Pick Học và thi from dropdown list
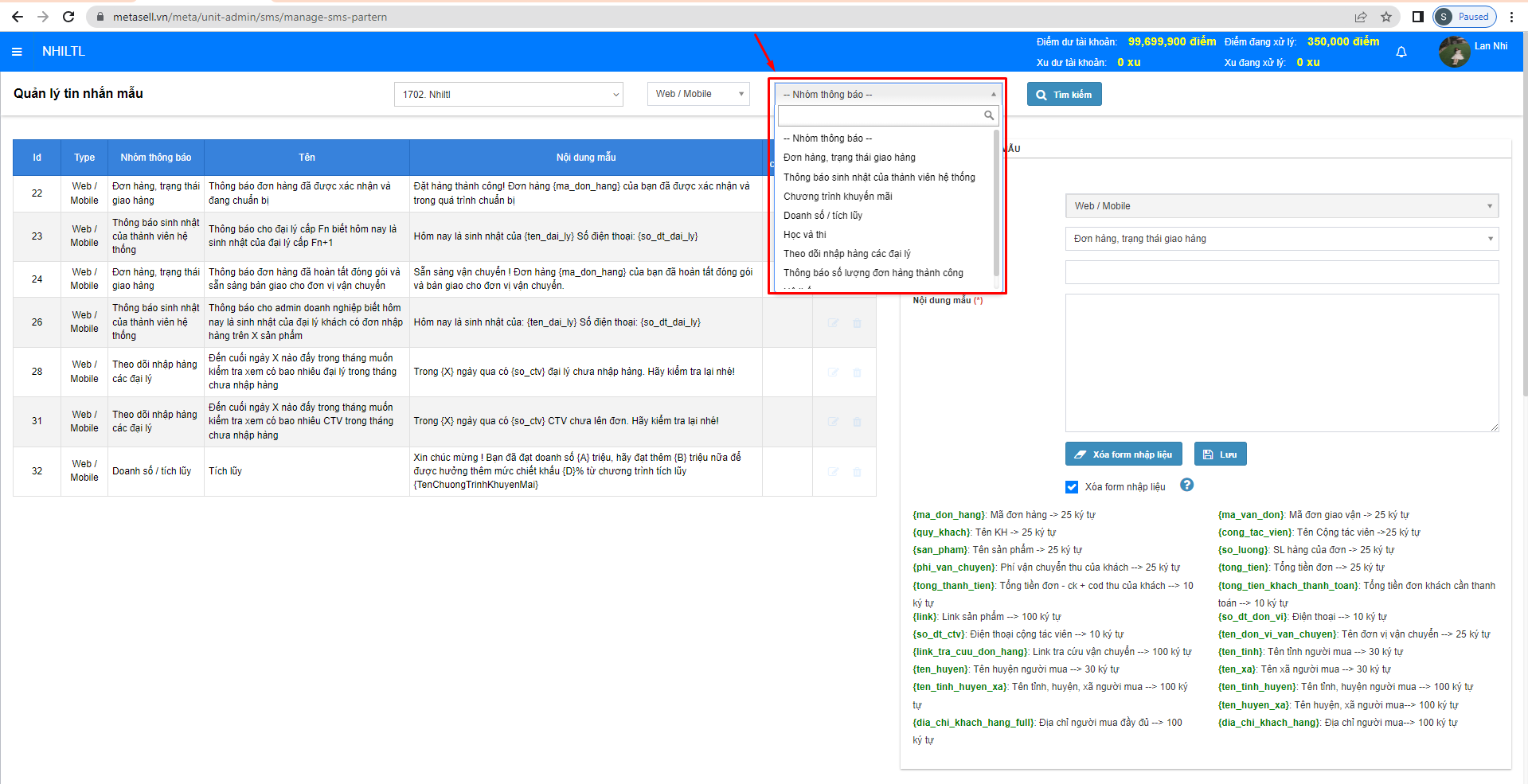This screenshot has width=1528, height=784. tap(804, 235)
